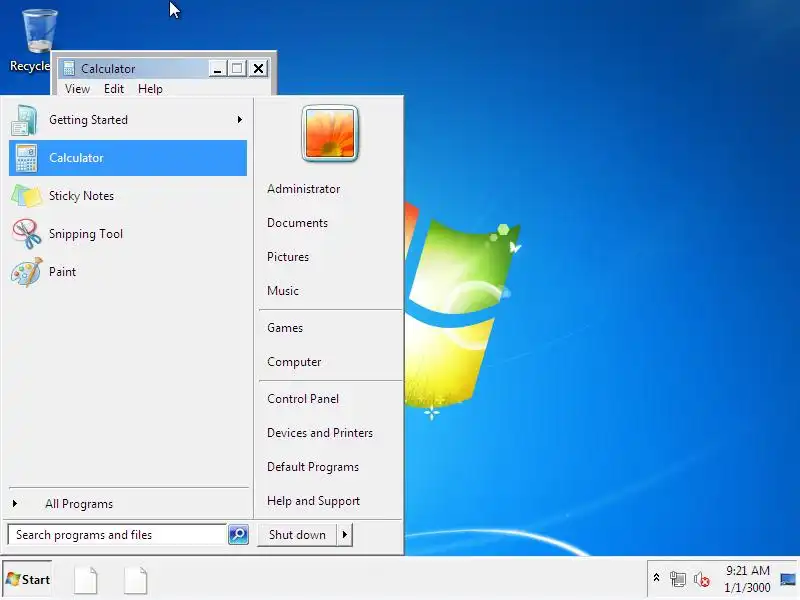
Task: Open Computer from Start menu
Action: 294,362
